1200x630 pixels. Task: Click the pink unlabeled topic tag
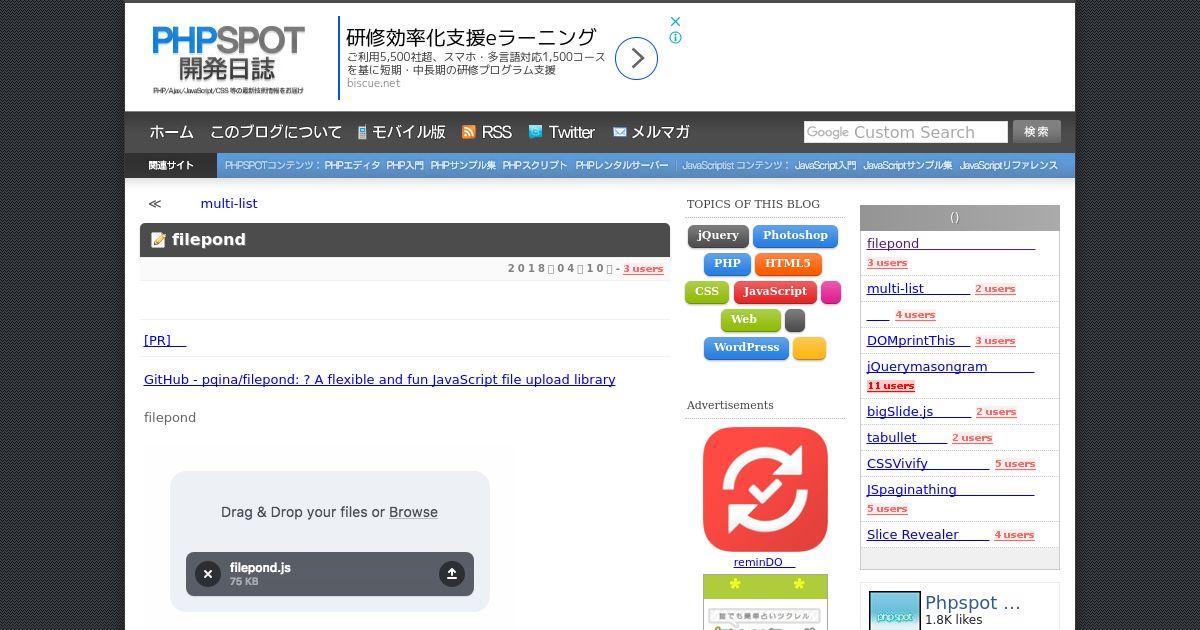click(831, 292)
